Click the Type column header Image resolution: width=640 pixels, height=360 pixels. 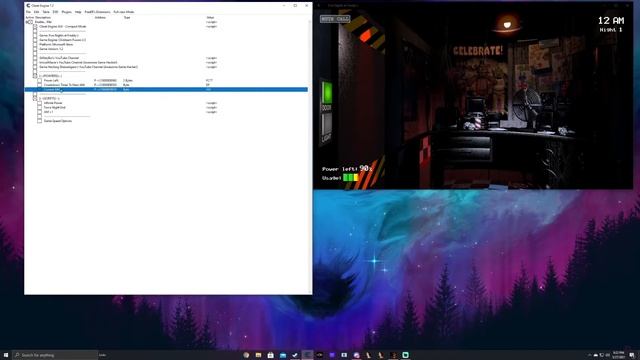coord(127,18)
